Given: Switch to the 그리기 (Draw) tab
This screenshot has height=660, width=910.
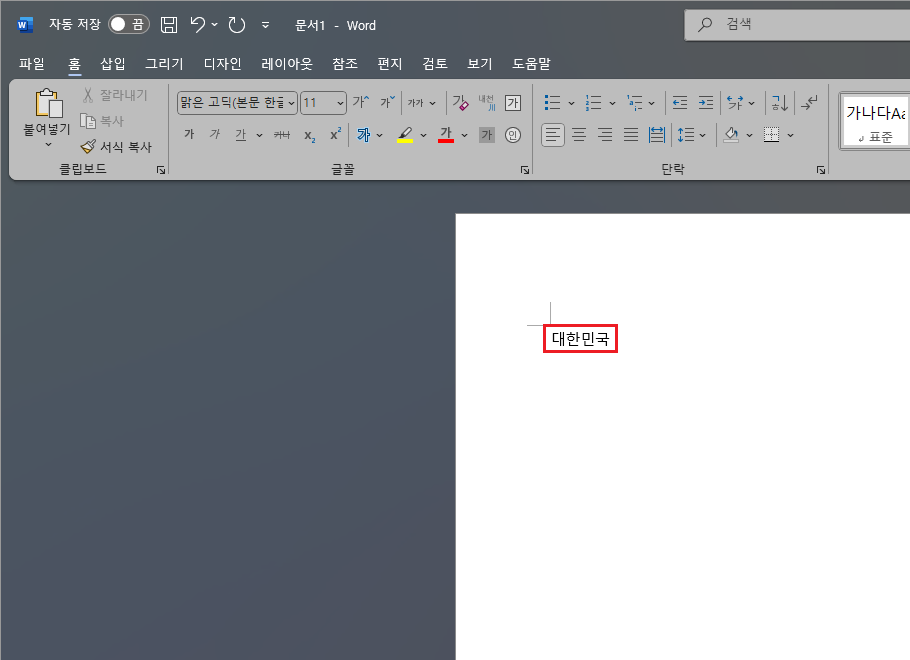Looking at the screenshot, I should click(x=164, y=63).
